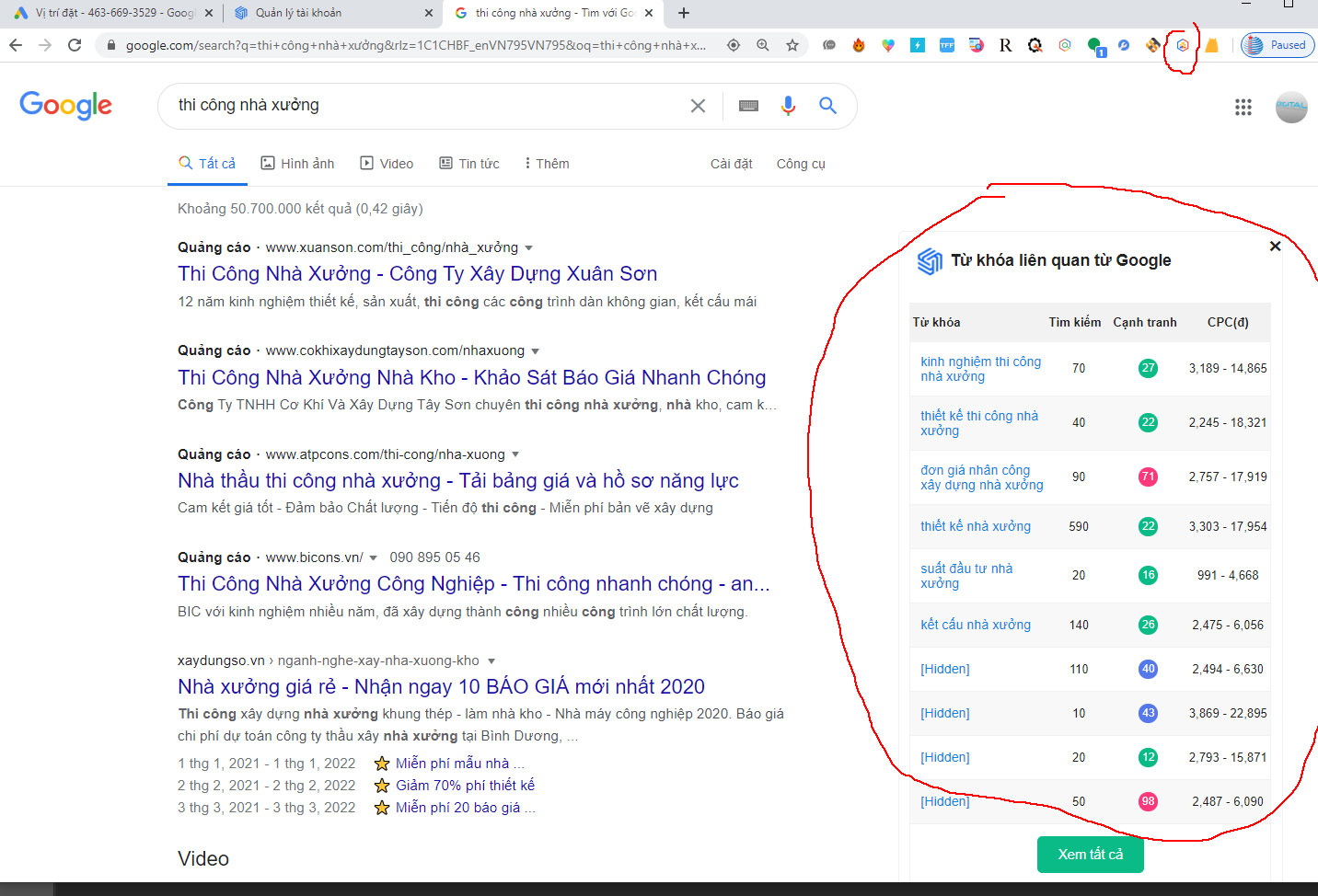Open the black gear search extension
Image resolution: width=1318 pixels, height=896 pixels.
[1035, 45]
